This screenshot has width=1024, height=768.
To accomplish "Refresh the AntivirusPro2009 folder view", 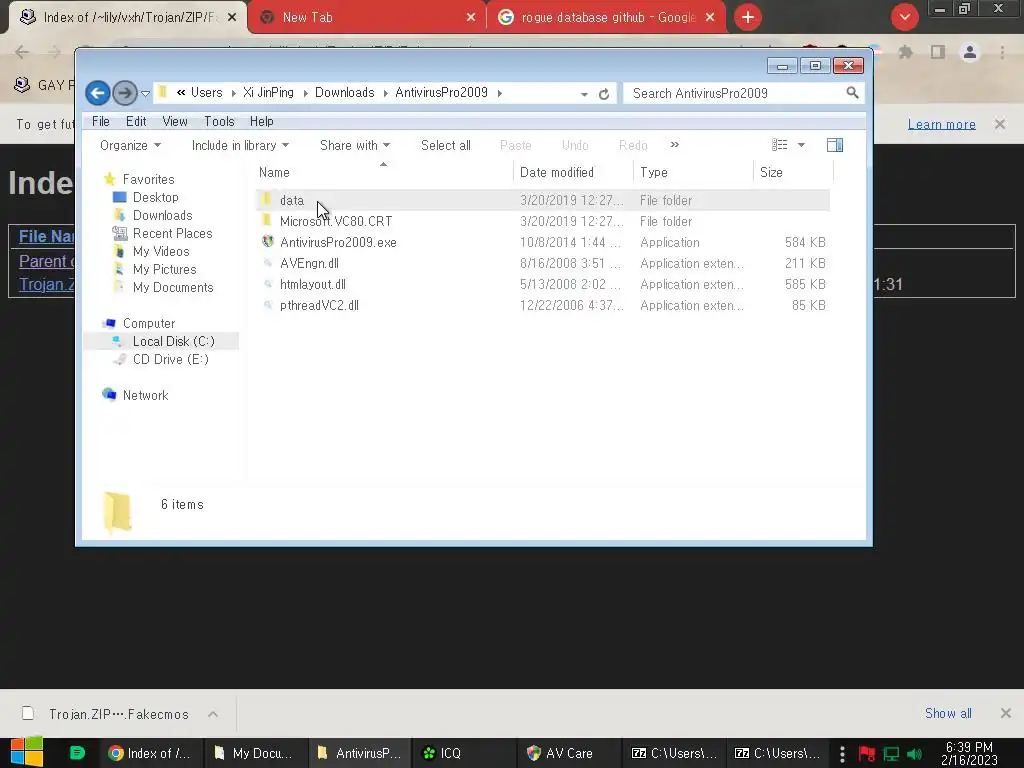I will 604,93.
